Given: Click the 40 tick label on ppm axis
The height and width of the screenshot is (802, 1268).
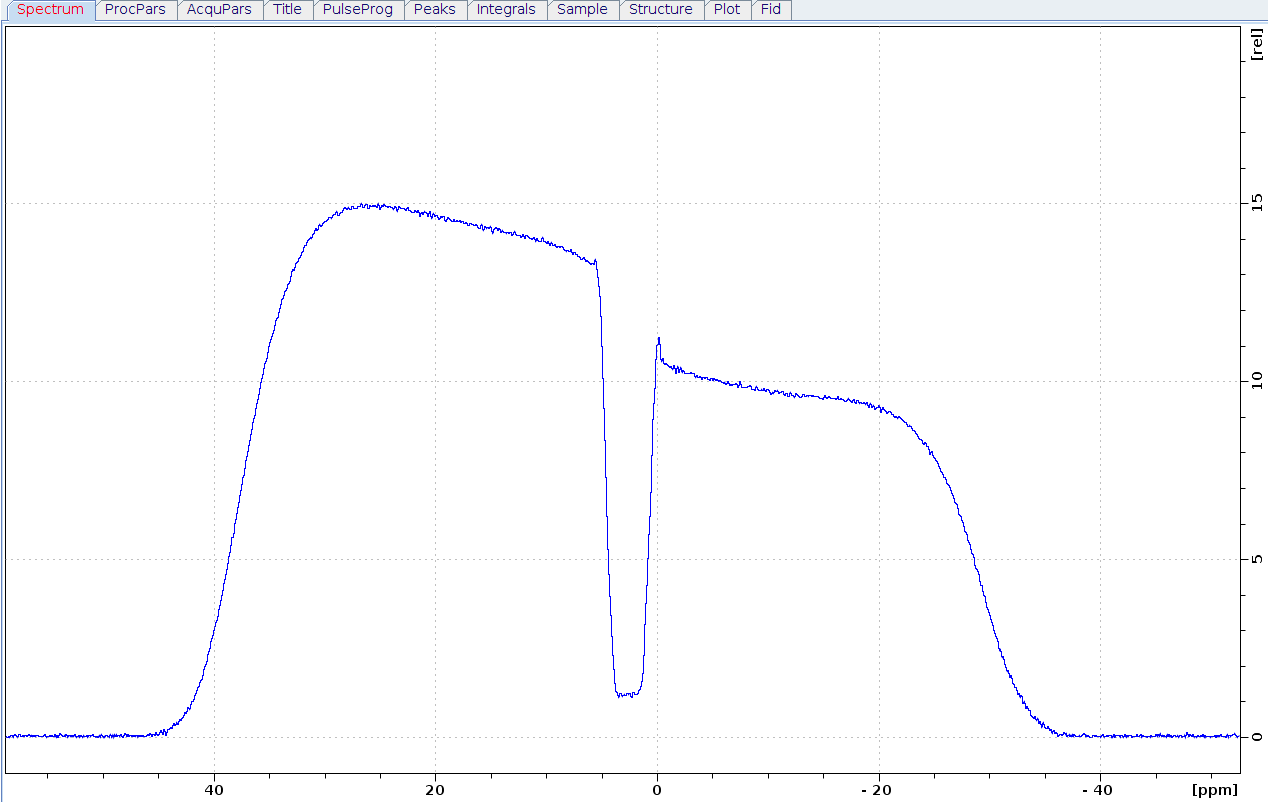Looking at the screenshot, I should click(x=214, y=789).
